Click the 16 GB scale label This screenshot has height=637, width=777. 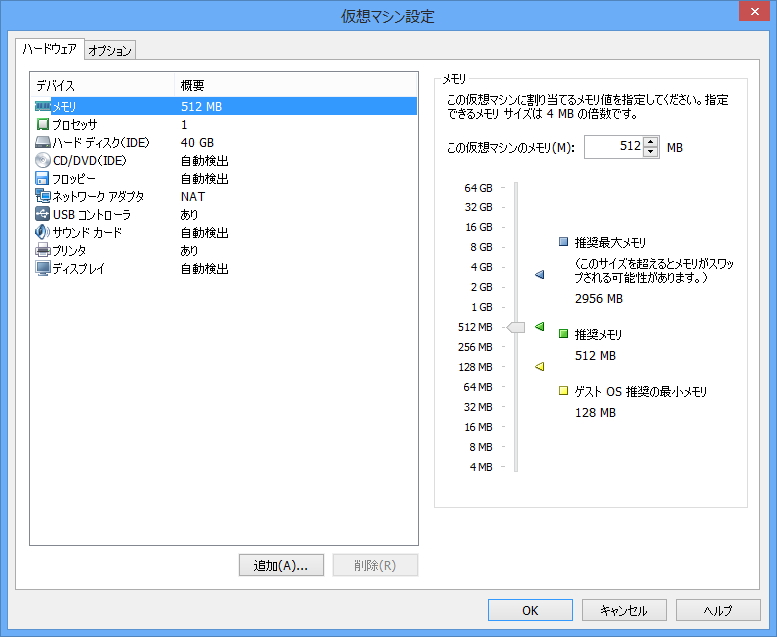pyautogui.click(x=478, y=227)
